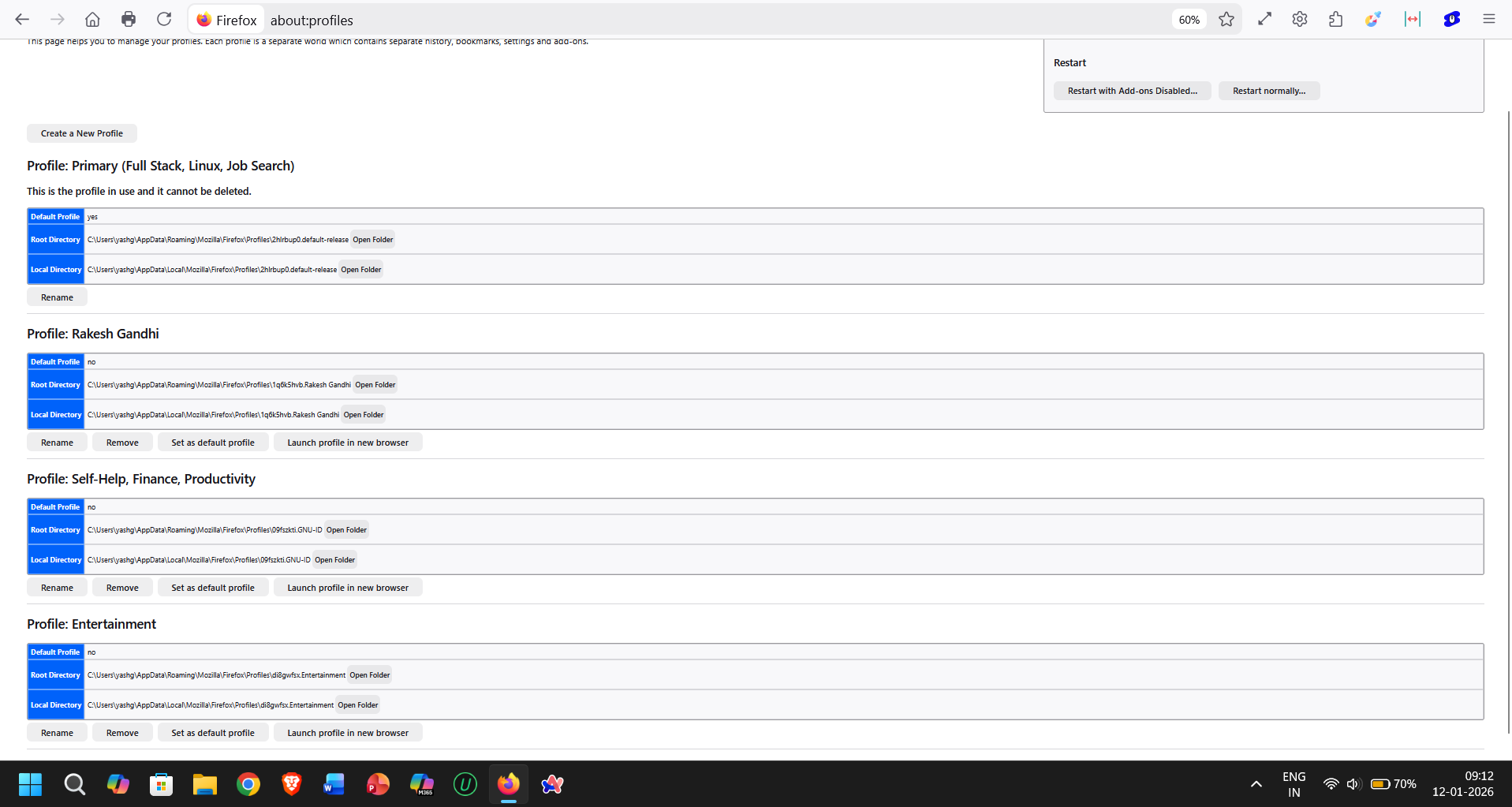
Task: Show hidden system tray icons
Action: pyautogui.click(x=1256, y=784)
